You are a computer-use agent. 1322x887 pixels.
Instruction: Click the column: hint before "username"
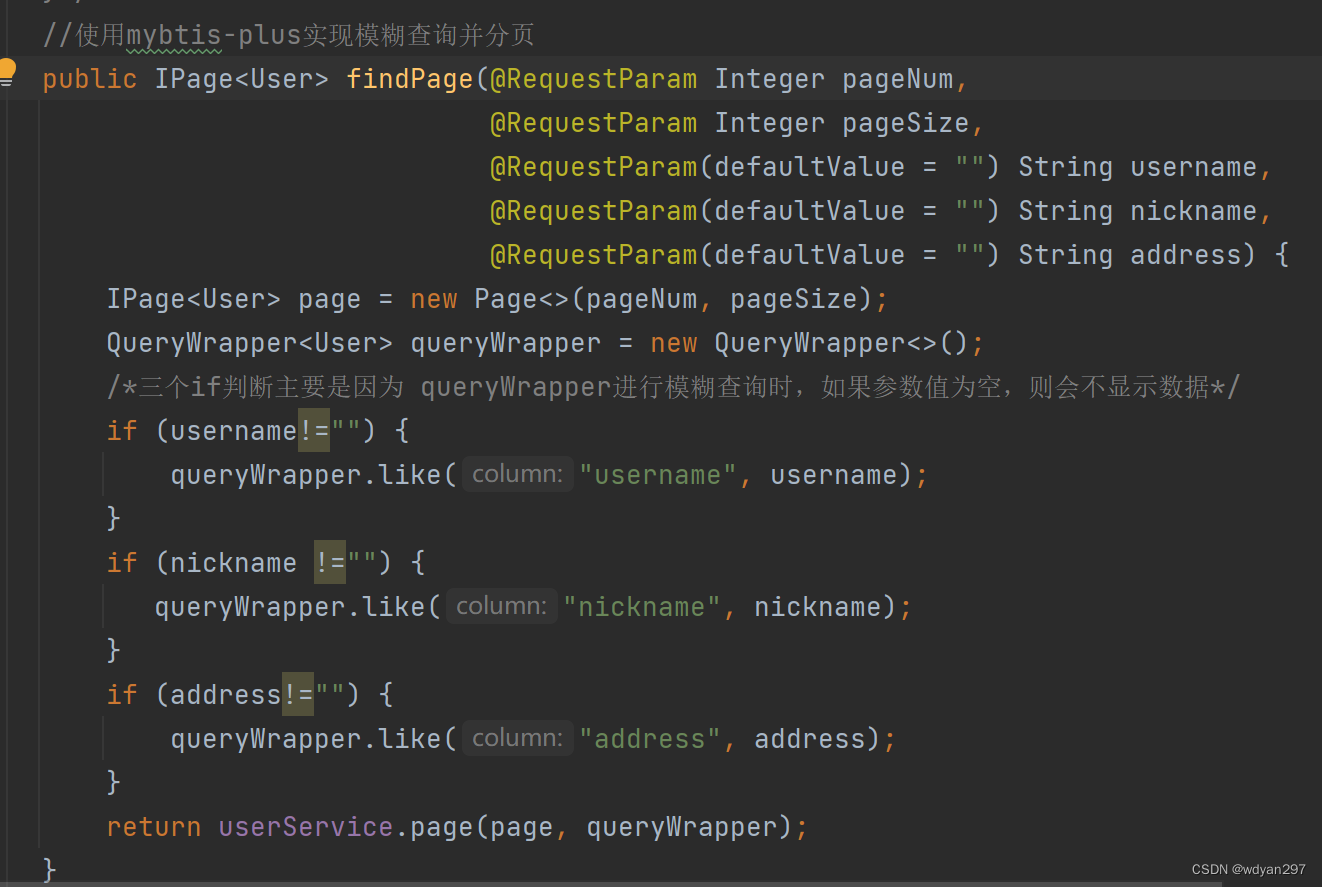pyautogui.click(x=517, y=474)
